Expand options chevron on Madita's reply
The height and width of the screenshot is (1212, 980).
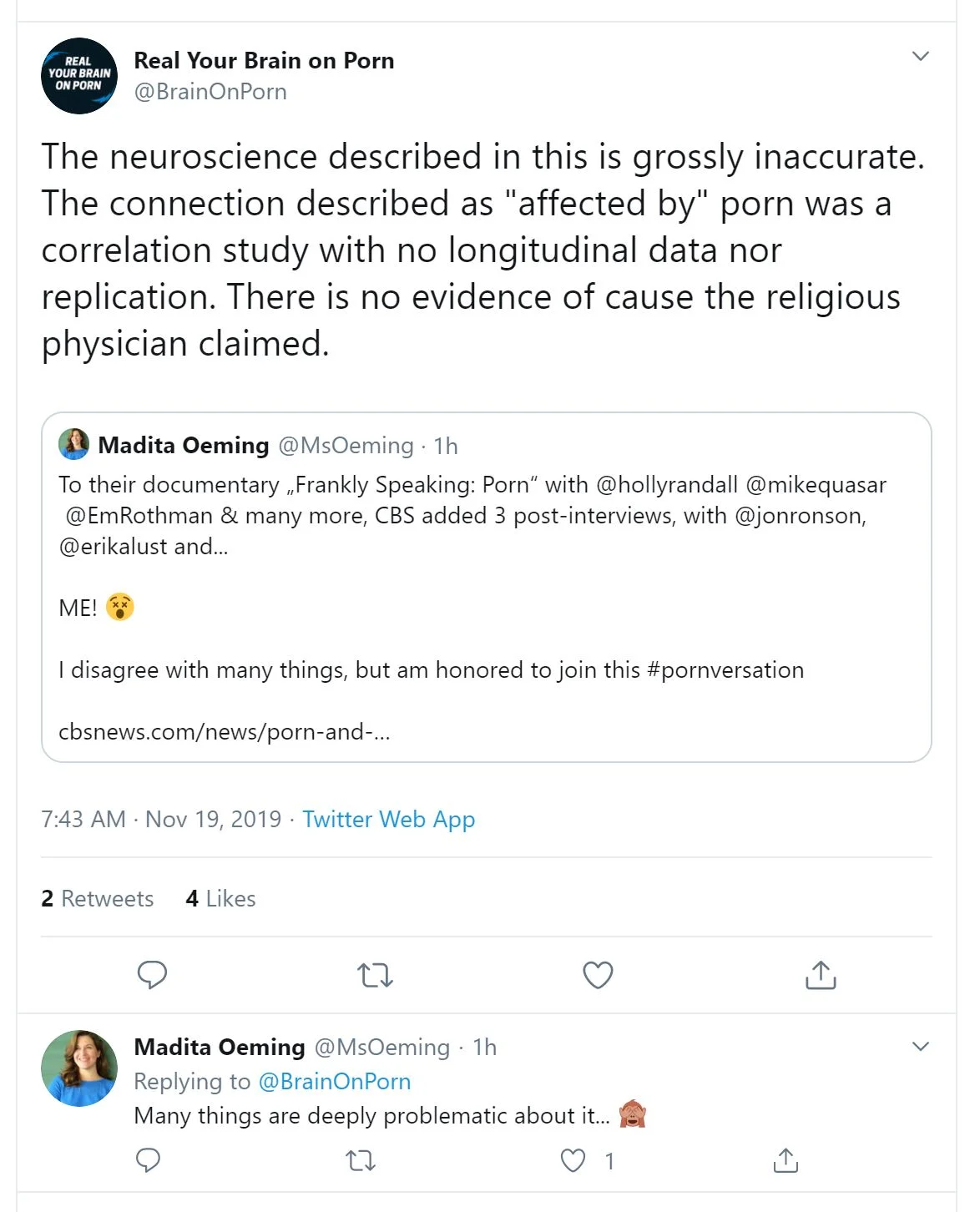[920, 1047]
